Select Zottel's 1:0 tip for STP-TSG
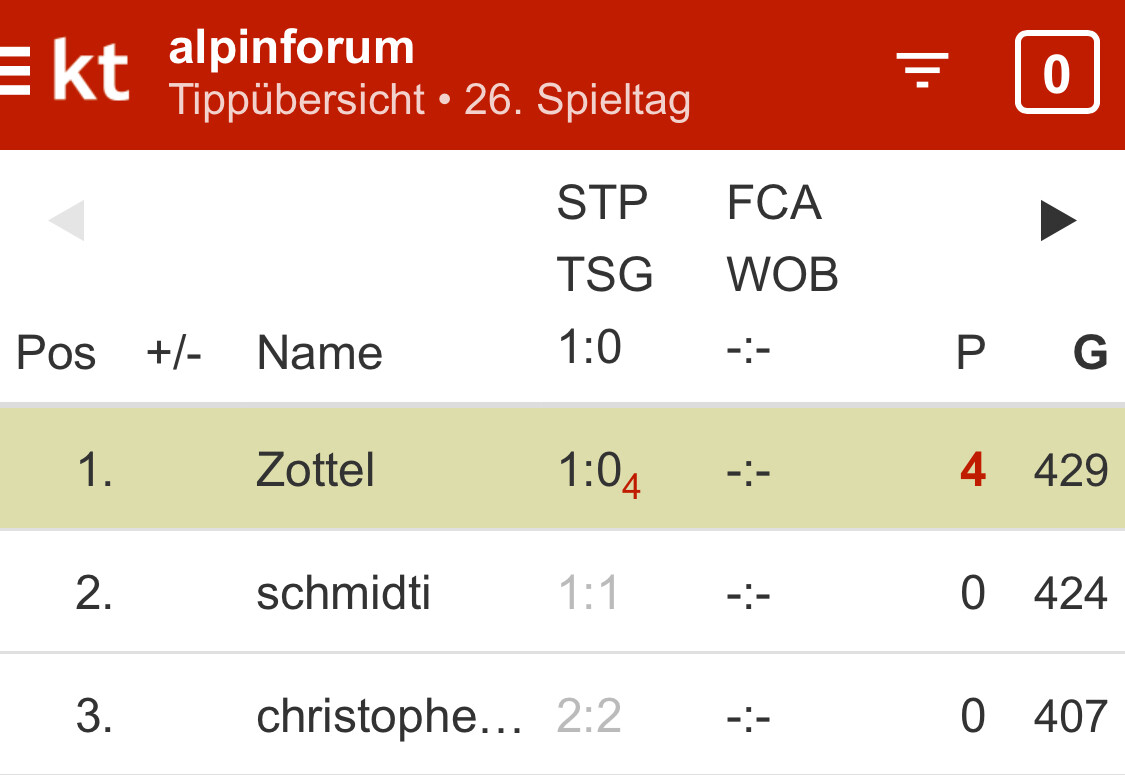Image resolution: width=1125 pixels, height=775 pixels. [590, 470]
